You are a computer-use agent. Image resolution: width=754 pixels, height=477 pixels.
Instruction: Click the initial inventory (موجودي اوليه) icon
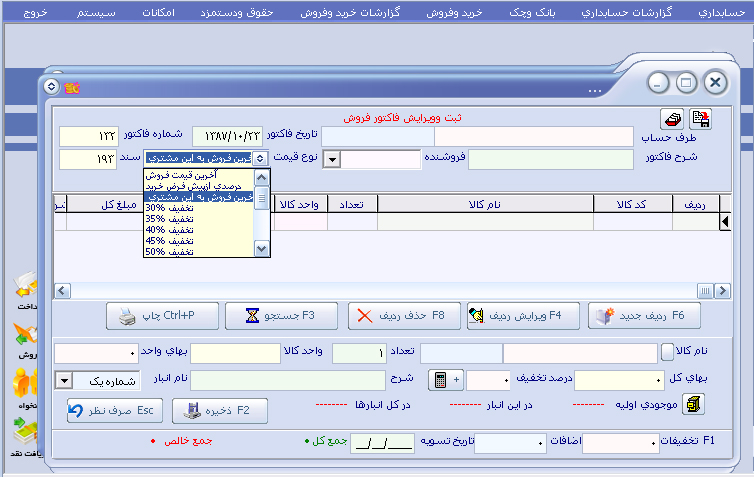pos(693,404)
